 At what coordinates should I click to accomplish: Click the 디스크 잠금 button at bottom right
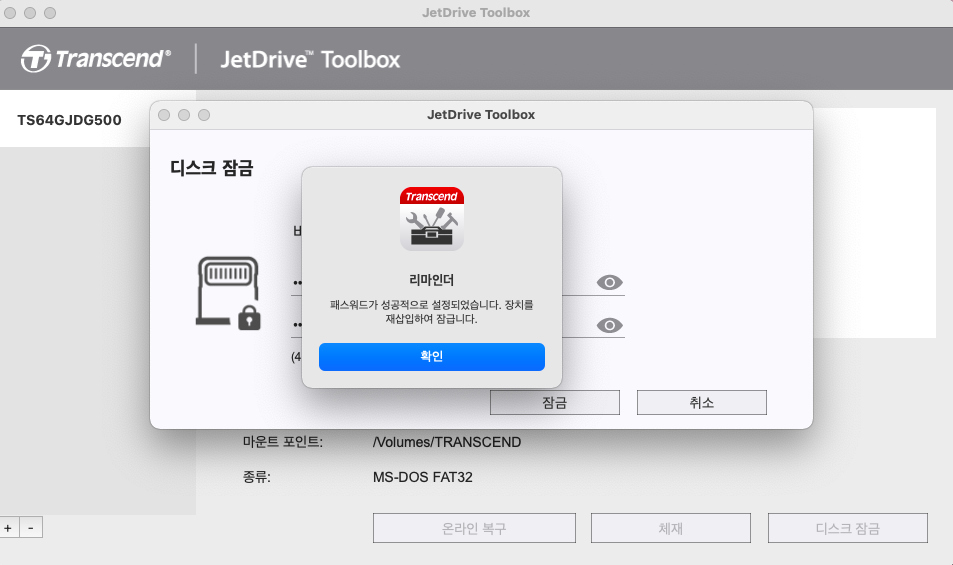tap(847, 529)
